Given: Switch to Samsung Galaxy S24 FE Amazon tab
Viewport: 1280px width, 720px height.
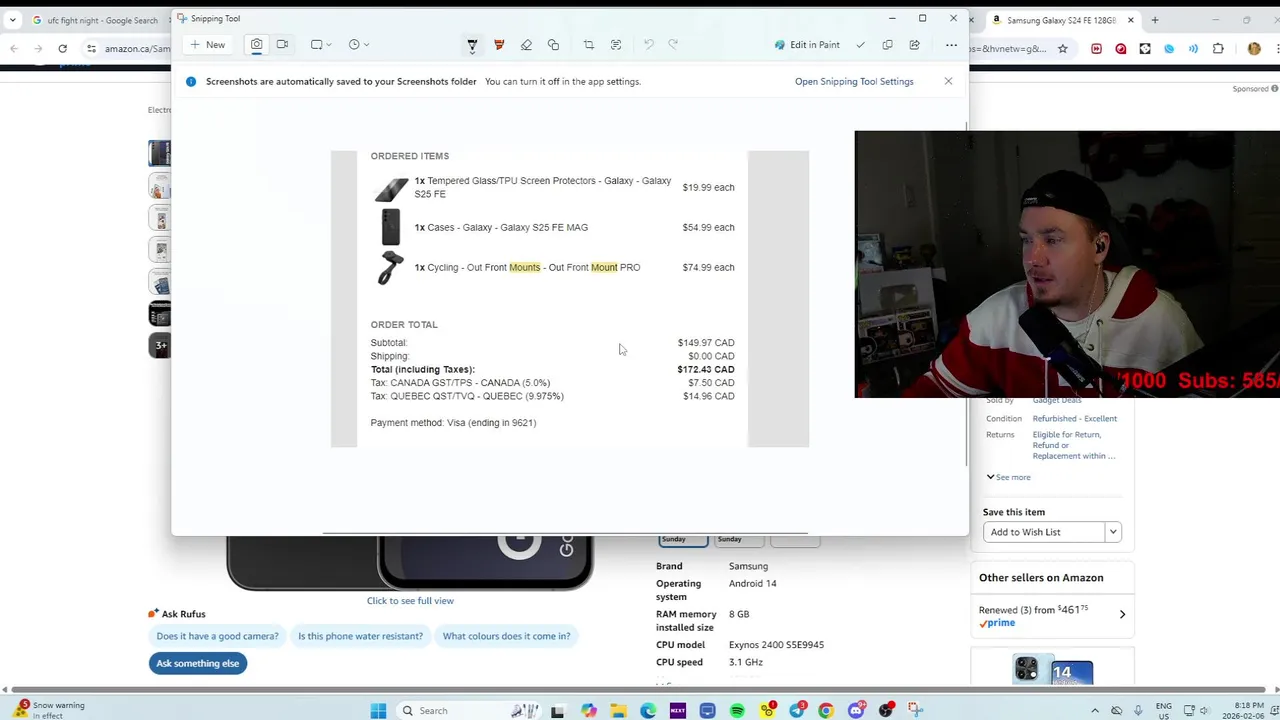Looking at the screenshot, I should pos(1060,20).
